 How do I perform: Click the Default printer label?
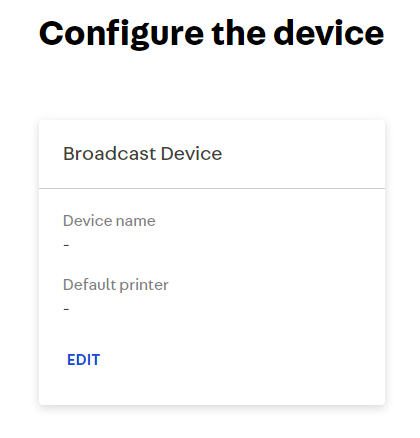coord(116,285)
